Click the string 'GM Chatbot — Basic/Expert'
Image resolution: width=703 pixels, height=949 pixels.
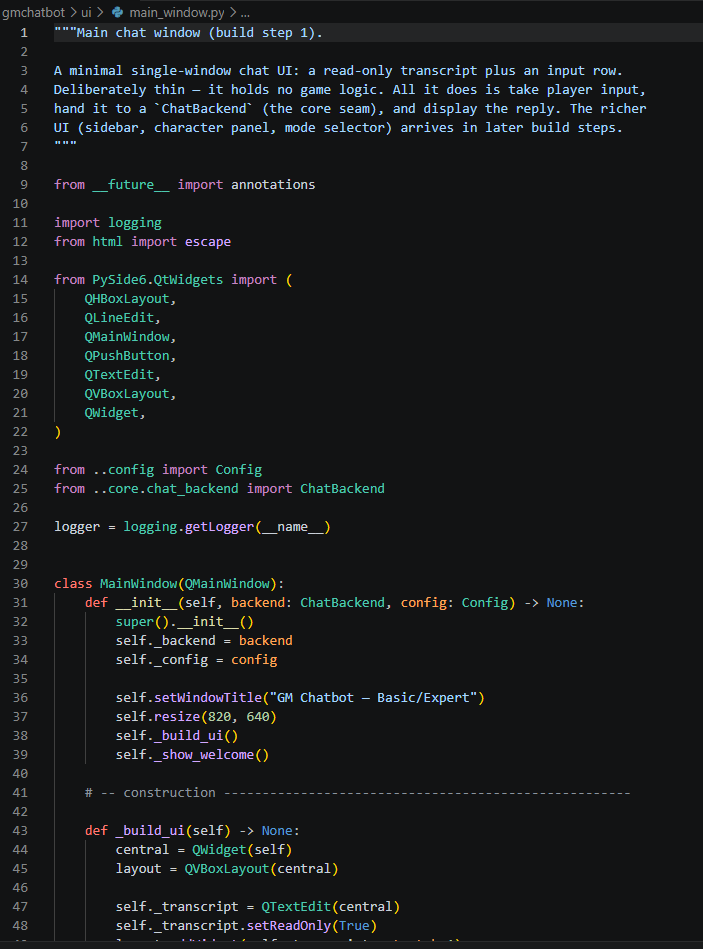click(x=373, y=697)
